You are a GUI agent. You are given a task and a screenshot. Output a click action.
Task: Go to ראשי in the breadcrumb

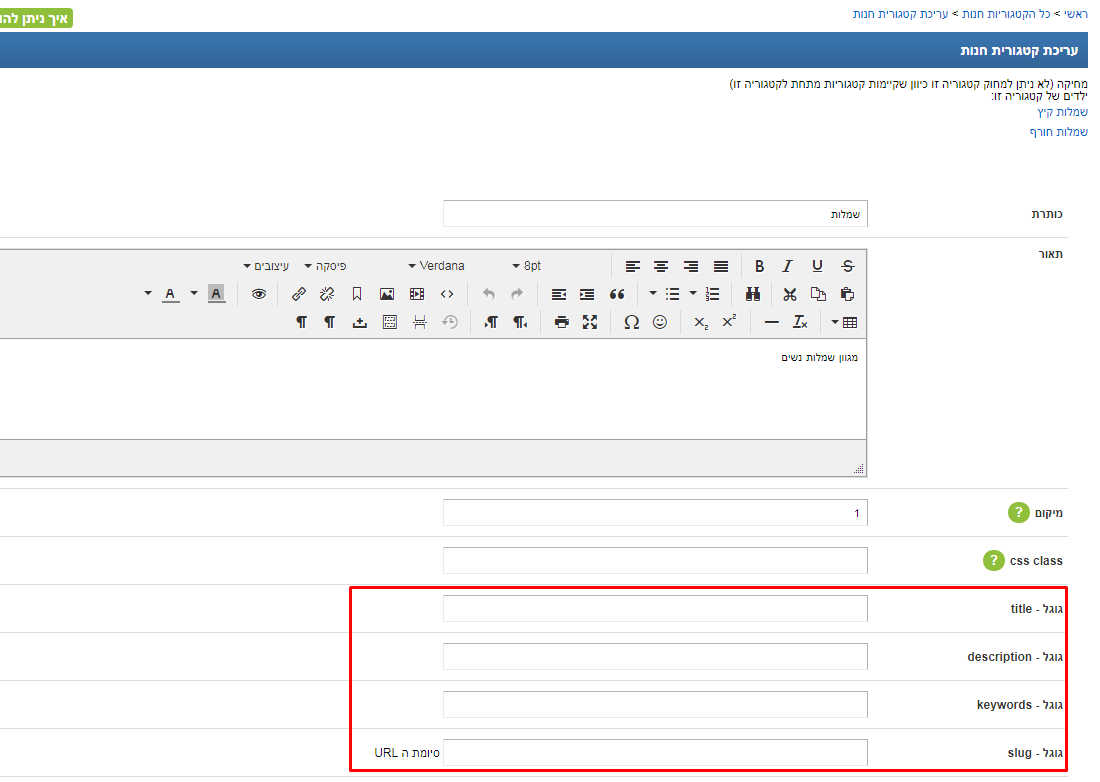point(1074,14)
